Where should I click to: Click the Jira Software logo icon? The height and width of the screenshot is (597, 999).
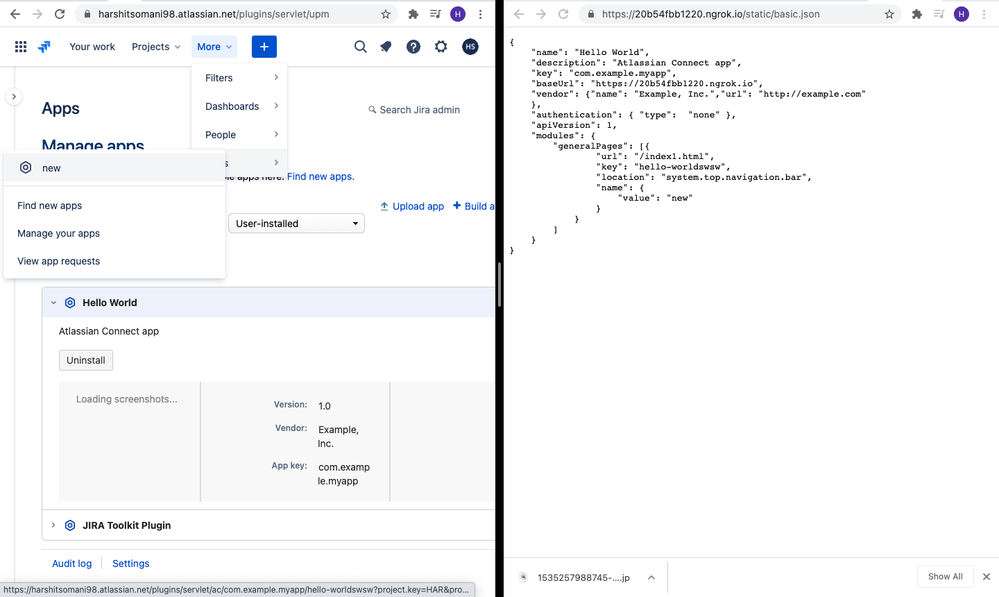pos(44,47)
